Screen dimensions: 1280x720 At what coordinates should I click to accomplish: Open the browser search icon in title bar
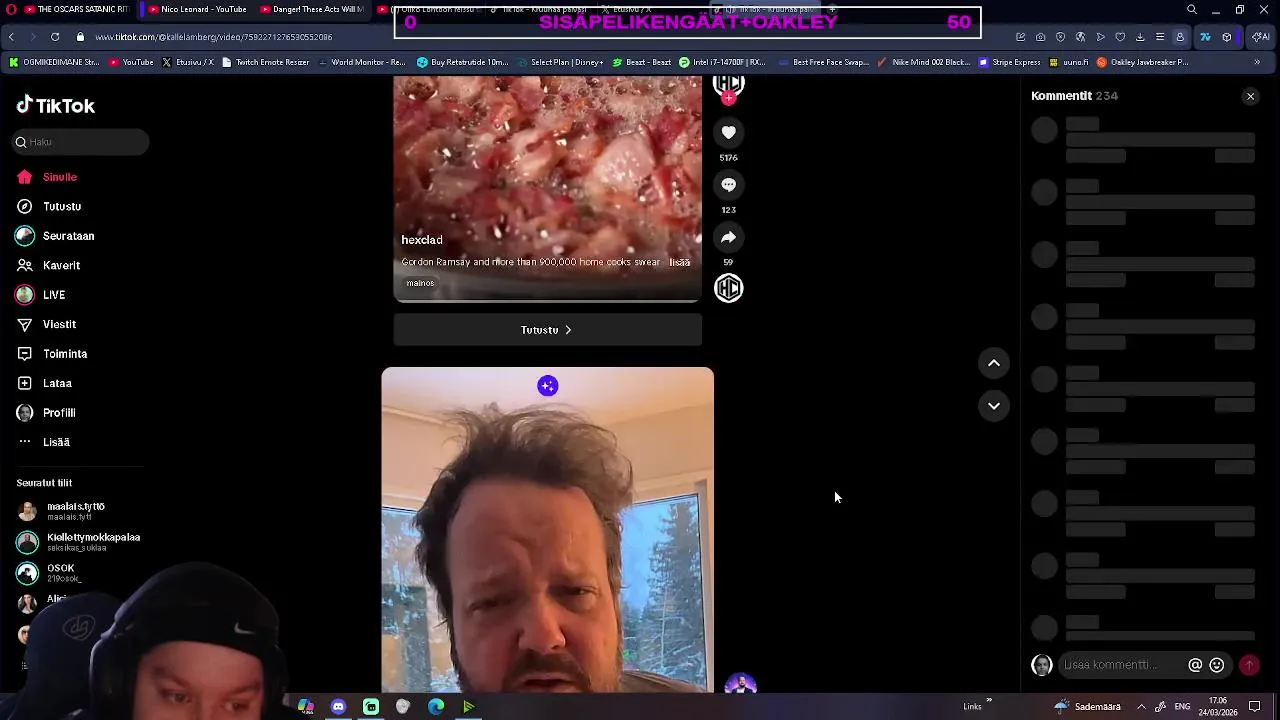click(x=1191, y=10)
